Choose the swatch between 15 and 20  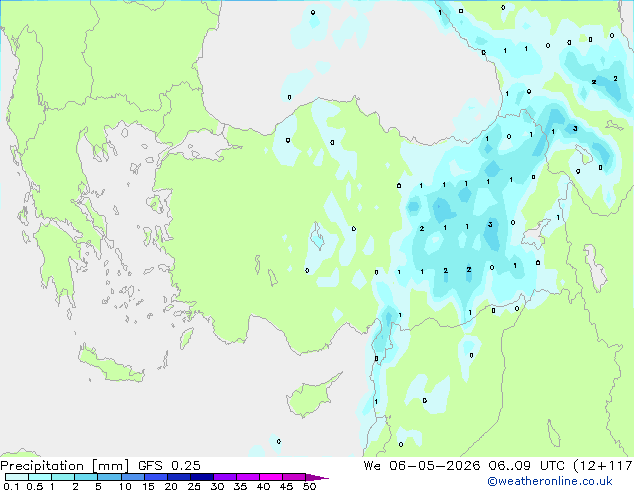coord(155,477)
